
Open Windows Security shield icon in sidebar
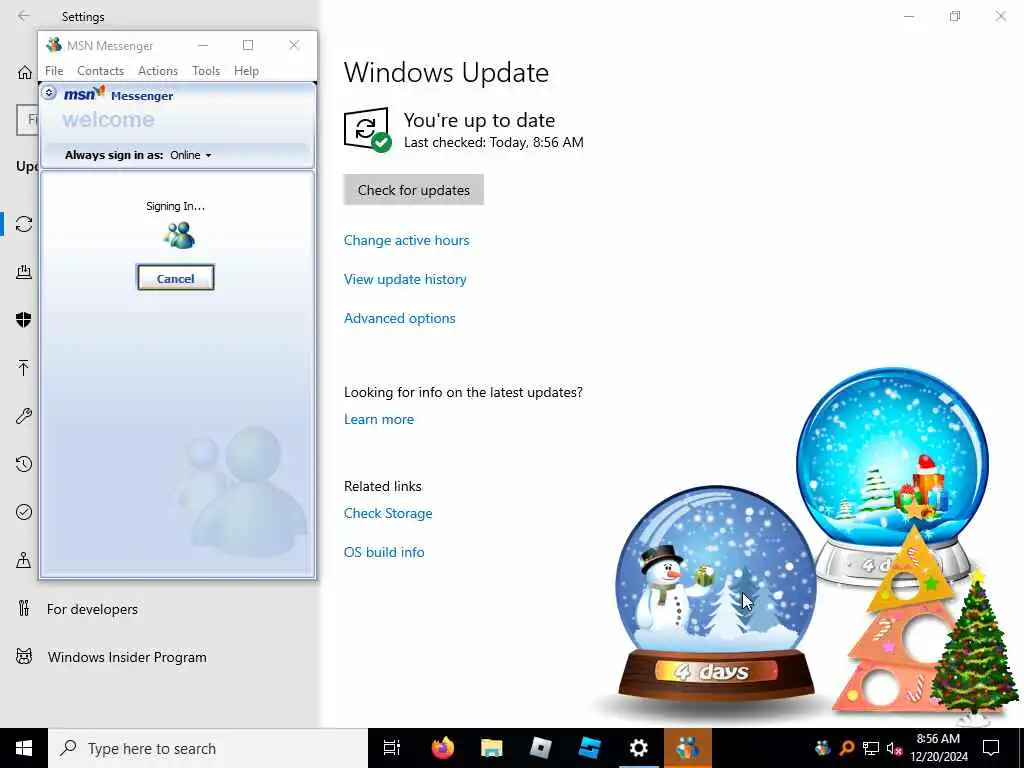click(24, 319)
